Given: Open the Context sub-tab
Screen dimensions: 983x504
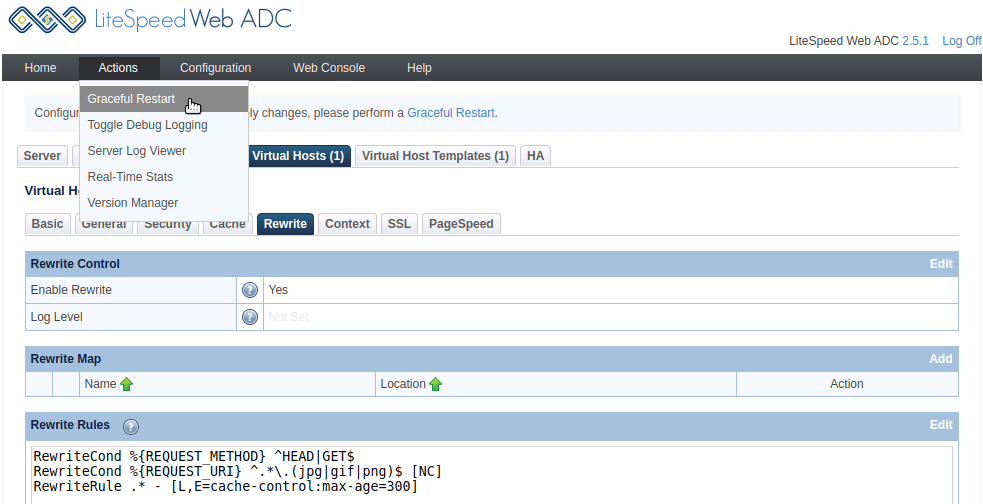Looking at the screenshot, I should [347, 224].
